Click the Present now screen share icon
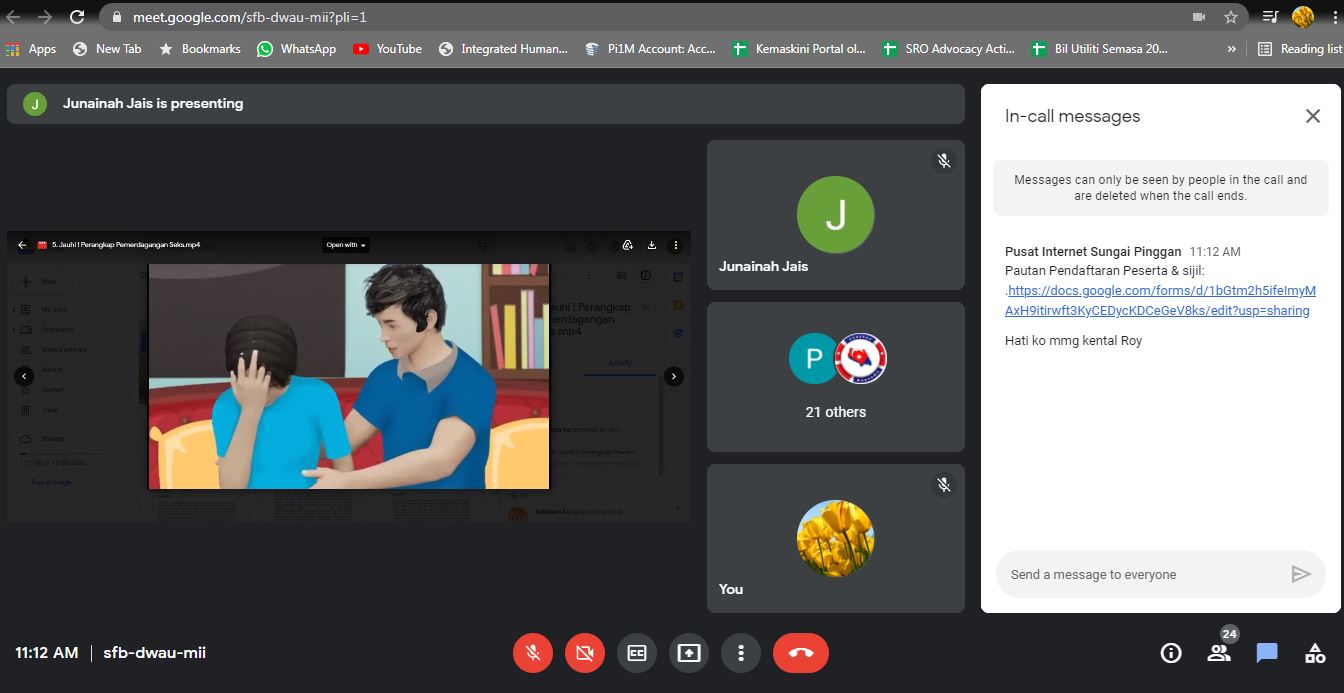Screen dimensions: 1344x693 pyautogui.click(x=689, y=653)
